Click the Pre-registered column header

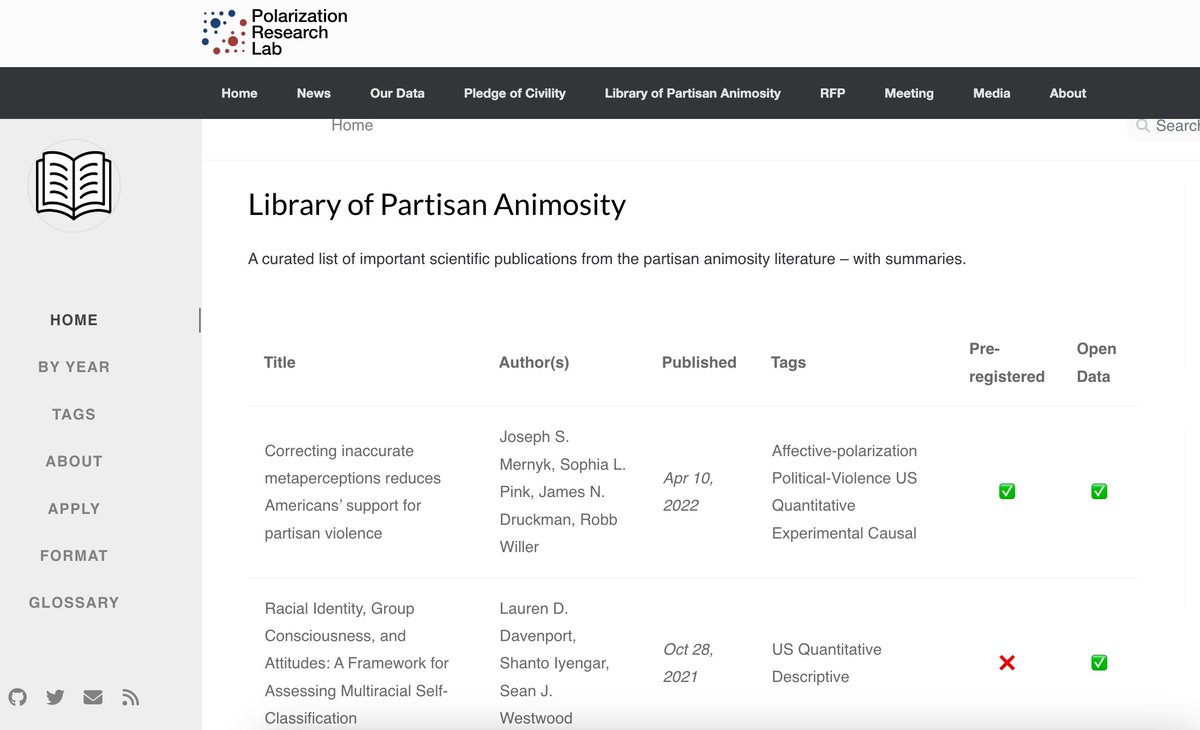[x=1007, y=362]
